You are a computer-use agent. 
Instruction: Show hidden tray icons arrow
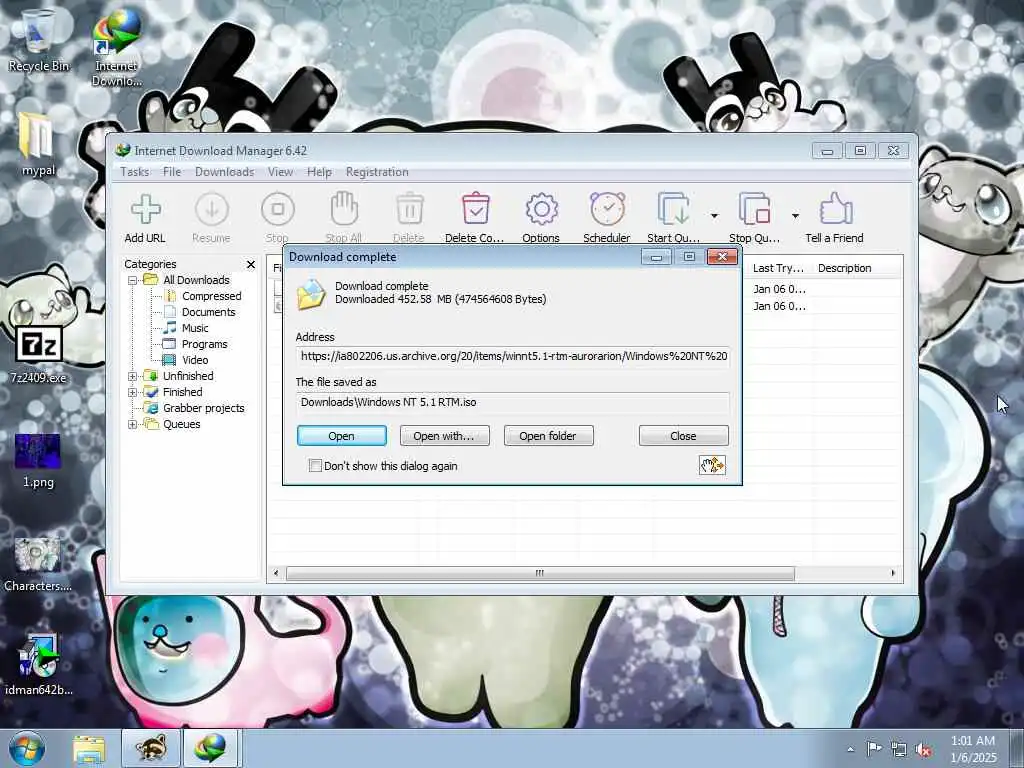tap(850, 749)
